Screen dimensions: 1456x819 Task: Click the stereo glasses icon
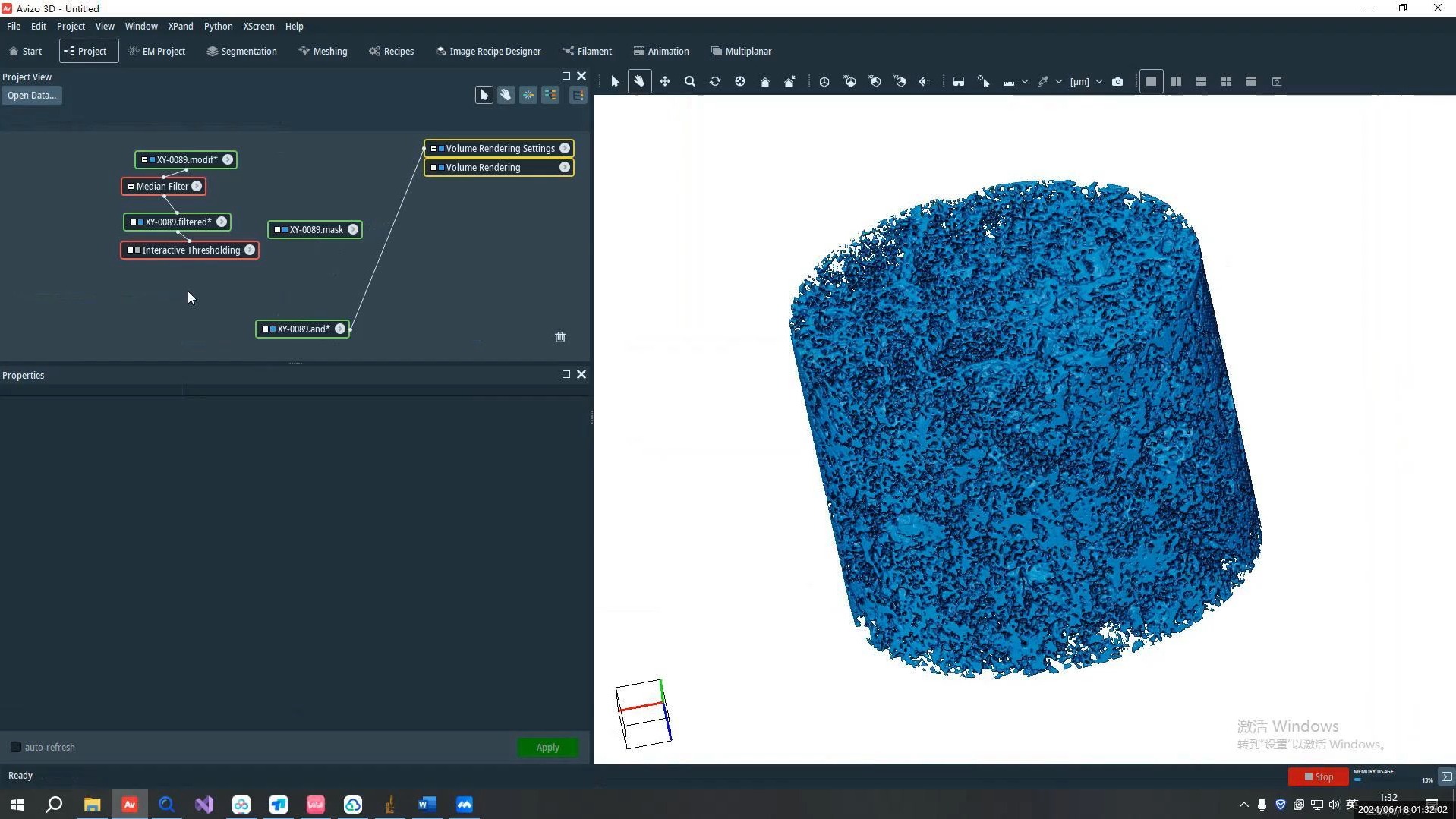[958, 81]
